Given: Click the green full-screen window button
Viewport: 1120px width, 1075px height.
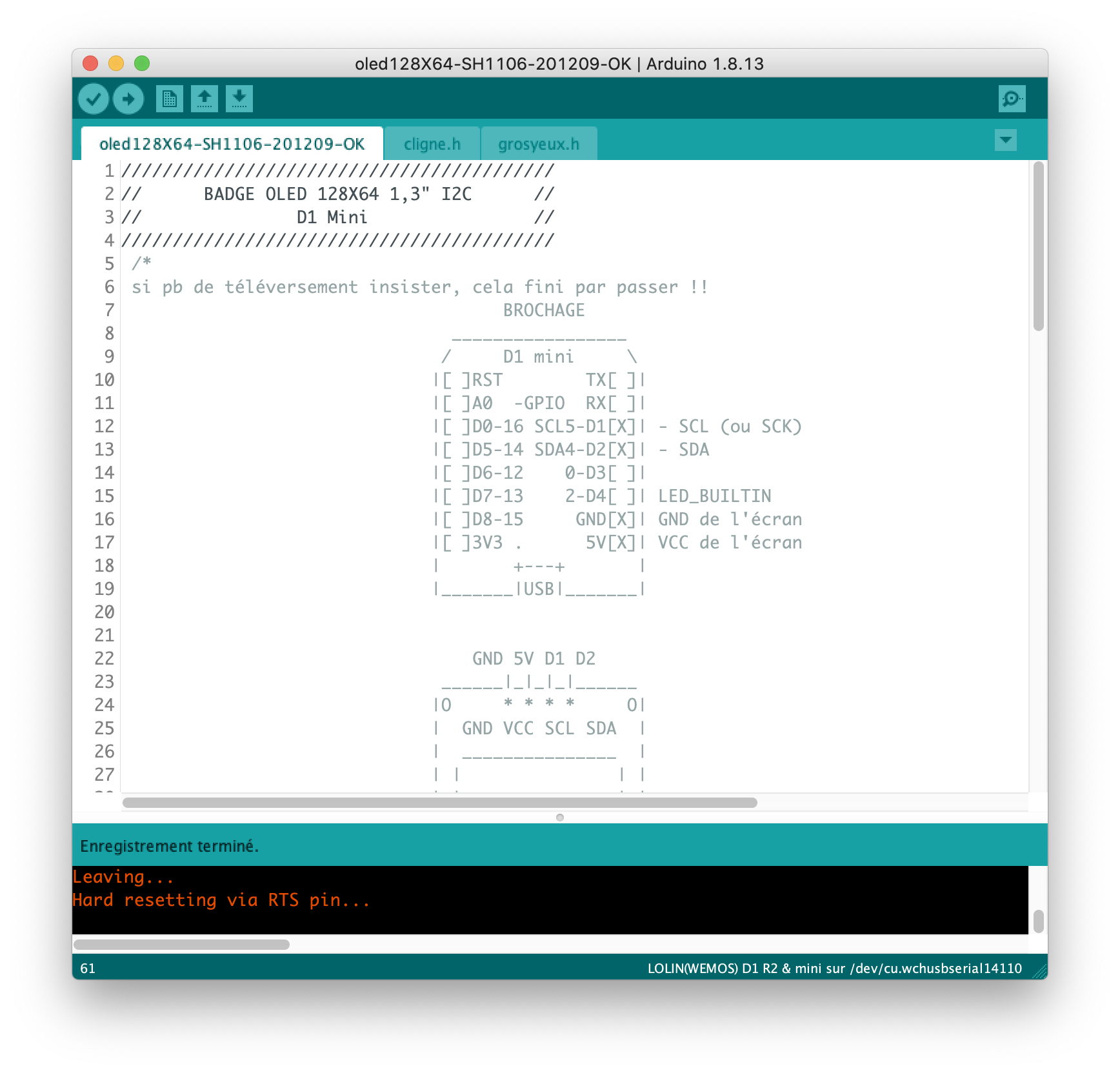Looking at the screenshot, I should (x=142, y=63).
